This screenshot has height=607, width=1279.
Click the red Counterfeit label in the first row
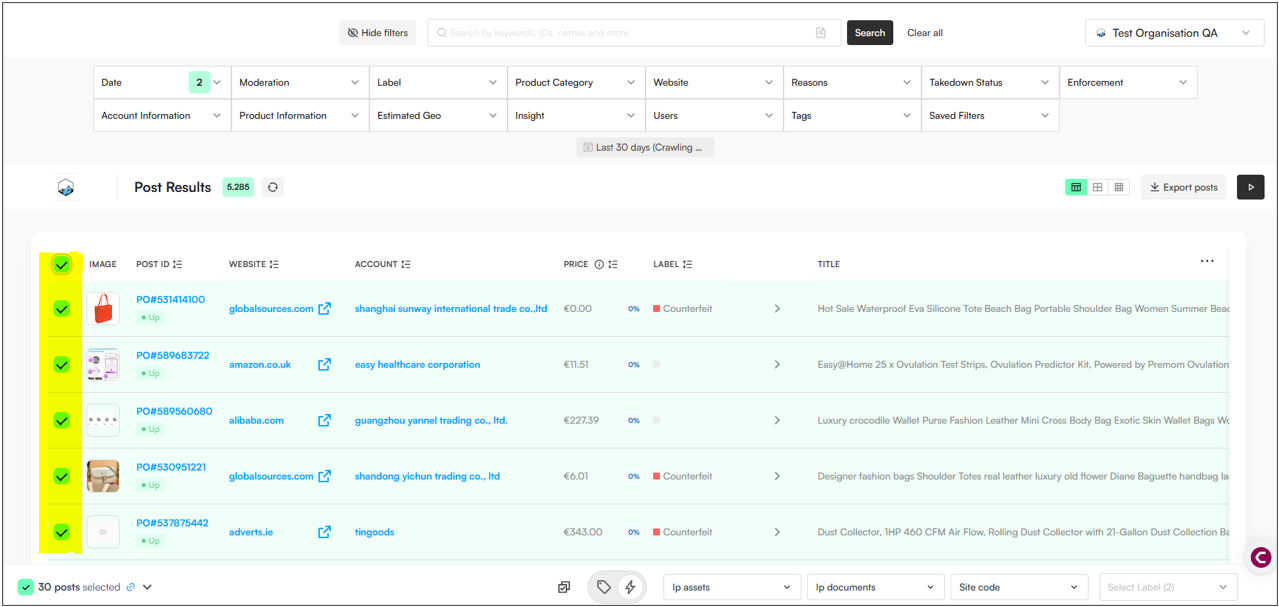click(x=686, y=309)
